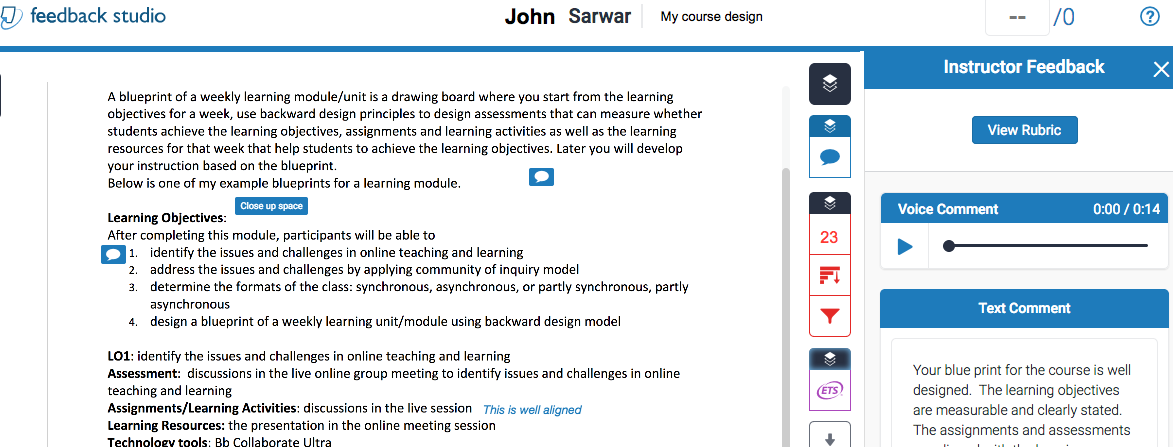Click the 'This is well aligned' inline comment

(x=532, y=410)
